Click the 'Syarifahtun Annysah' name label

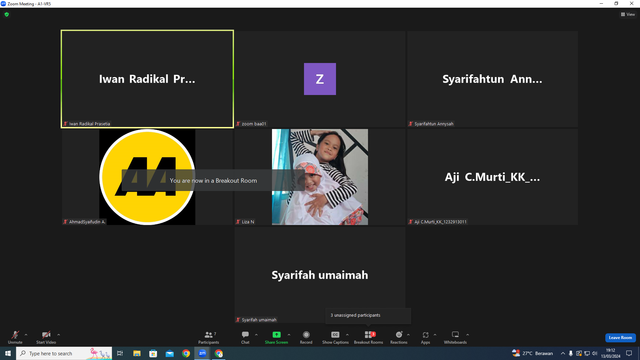(434, 124)
